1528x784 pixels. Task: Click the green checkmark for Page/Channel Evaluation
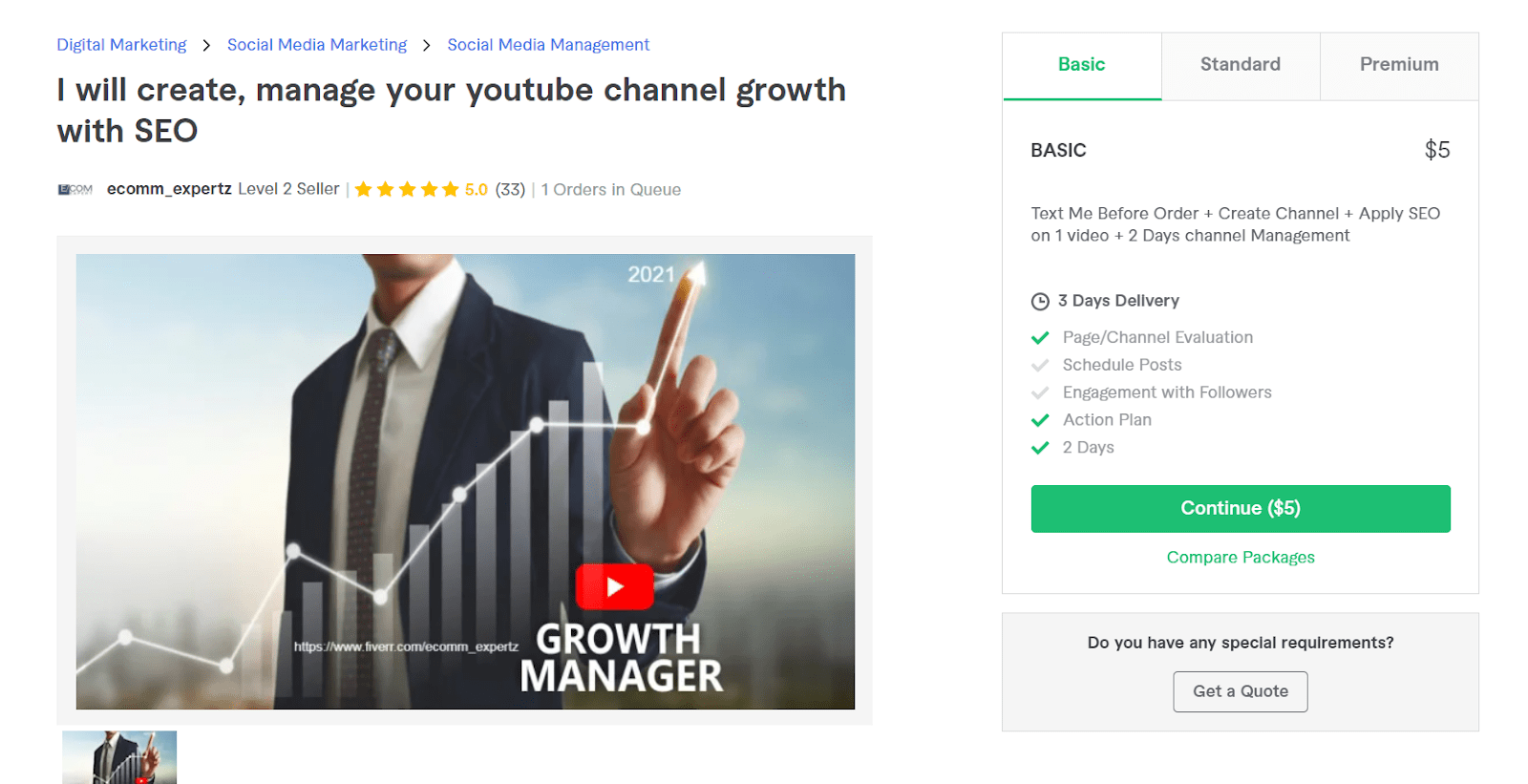pos(1040,338)
